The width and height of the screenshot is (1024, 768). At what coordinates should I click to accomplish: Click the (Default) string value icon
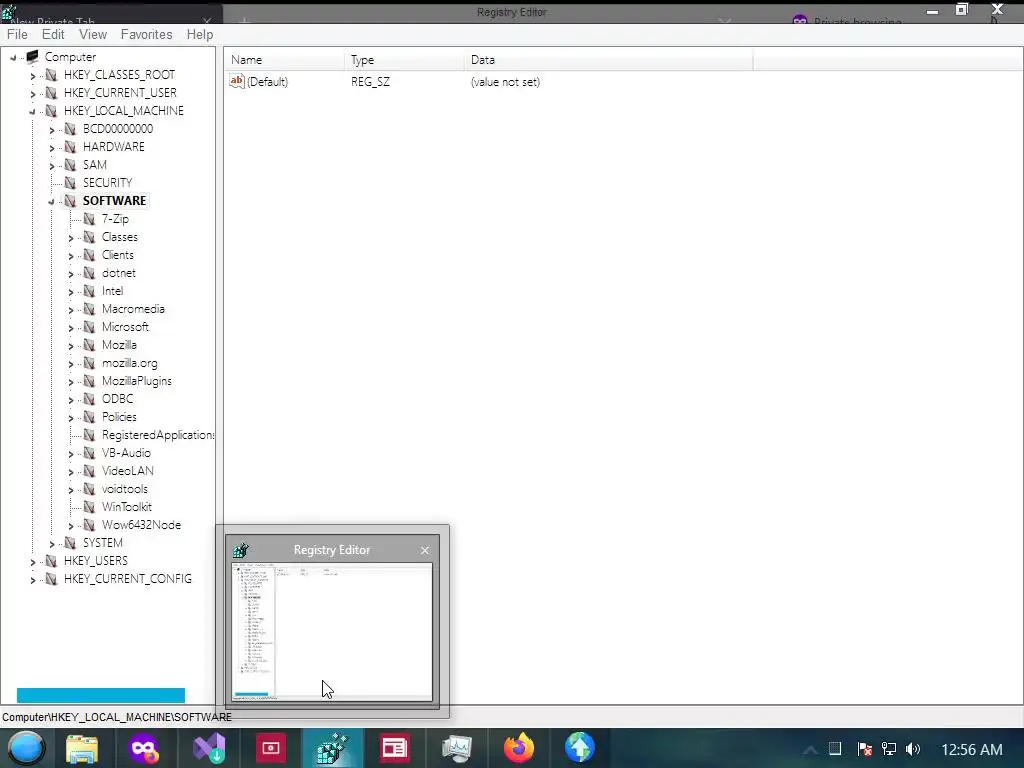click(x=236, y=82)
